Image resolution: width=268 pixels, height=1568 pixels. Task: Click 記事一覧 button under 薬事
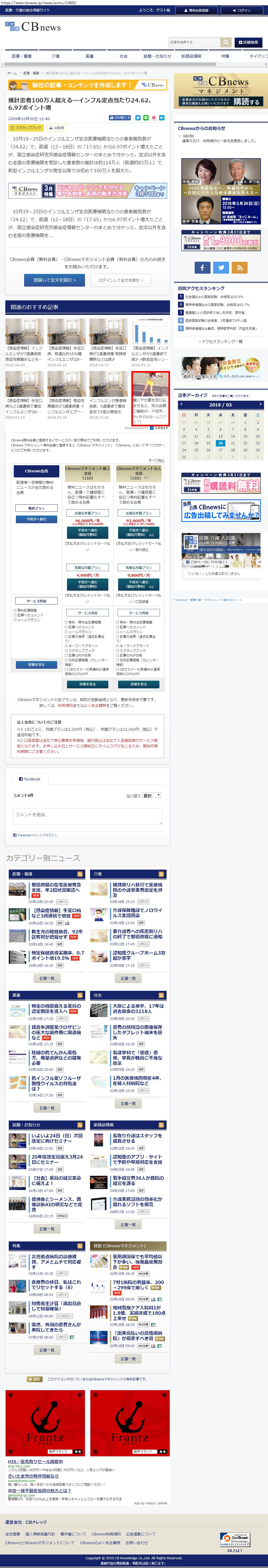[47, 1108]
